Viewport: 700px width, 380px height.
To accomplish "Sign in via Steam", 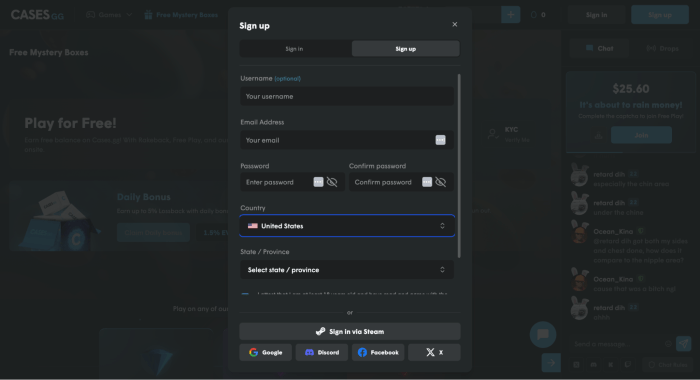I will (x=350, y=331).
